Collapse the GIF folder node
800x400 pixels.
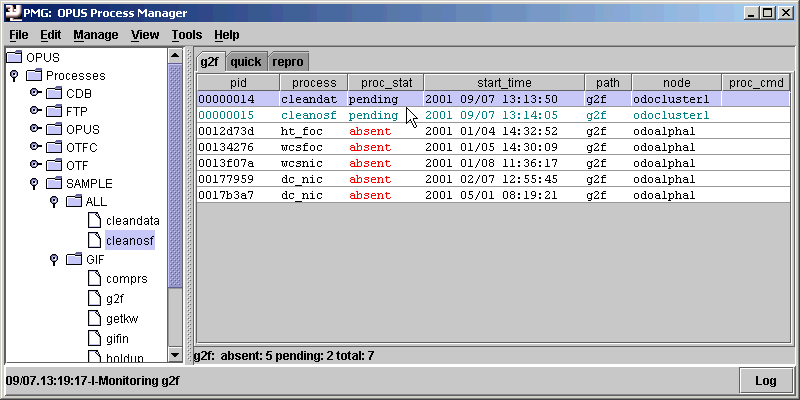pyautogui.click(x=54, y=260)
